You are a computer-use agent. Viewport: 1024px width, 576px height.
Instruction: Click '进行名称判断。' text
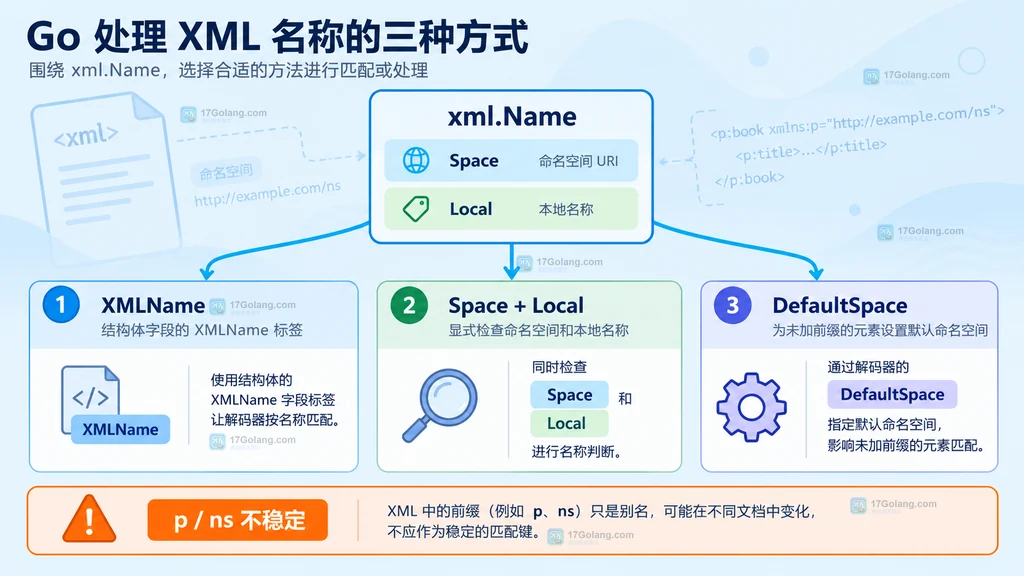click(x=577, y=451)
